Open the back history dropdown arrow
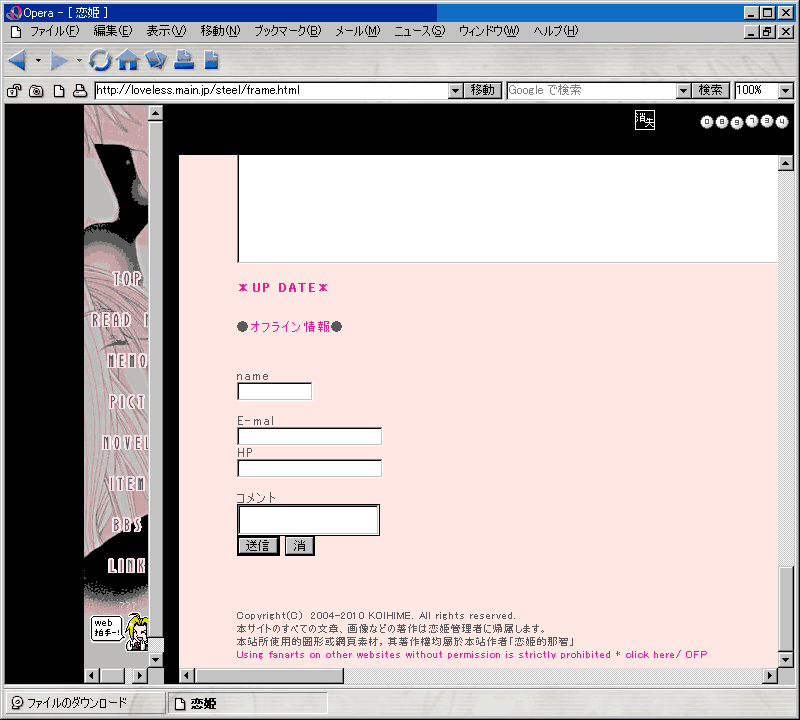 point(38,61)
